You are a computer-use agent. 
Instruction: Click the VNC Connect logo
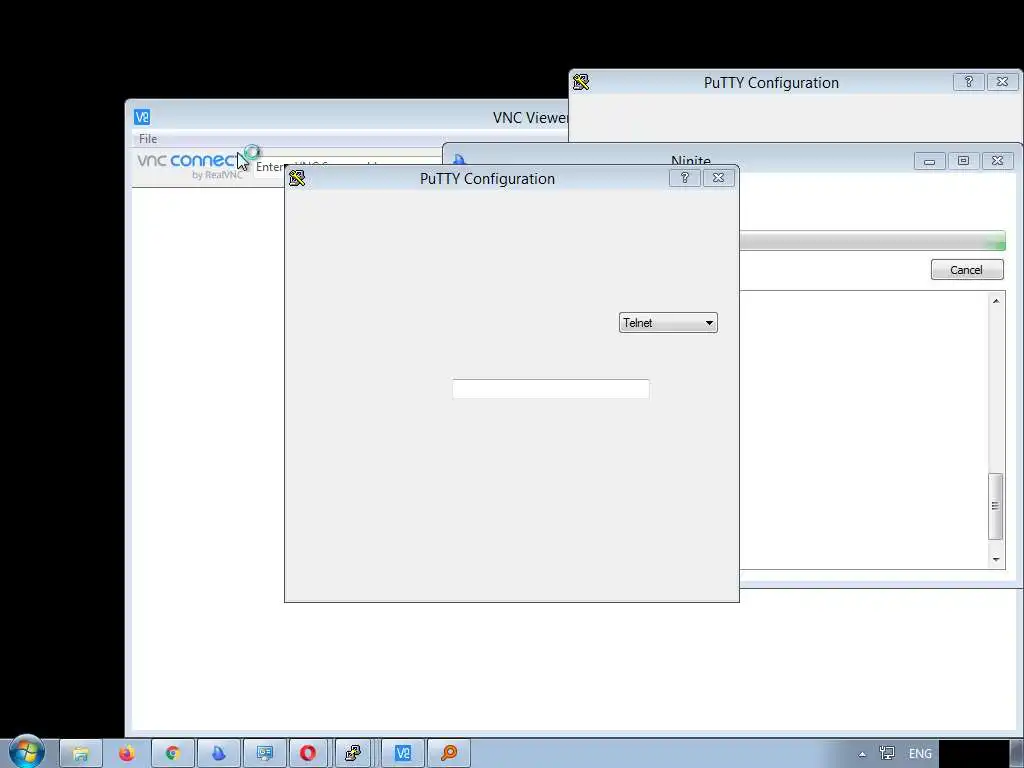[x=189, y=165]
